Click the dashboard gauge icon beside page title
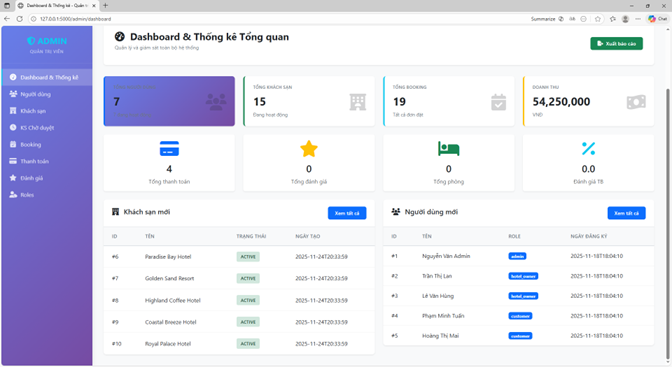 coord(120,37)
